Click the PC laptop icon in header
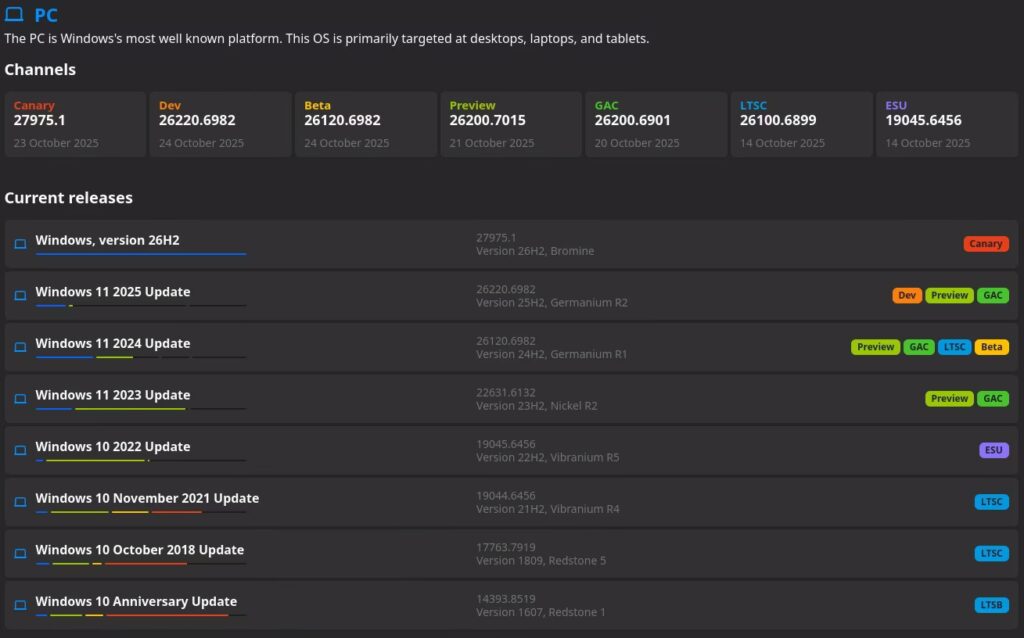The image size is (1024, 638). tap(14, 15)
